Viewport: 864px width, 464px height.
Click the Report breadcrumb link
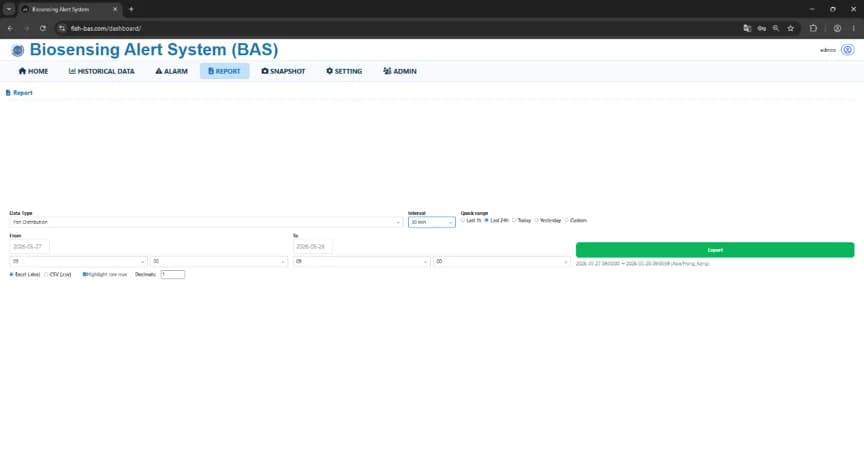tap(23, 93)
